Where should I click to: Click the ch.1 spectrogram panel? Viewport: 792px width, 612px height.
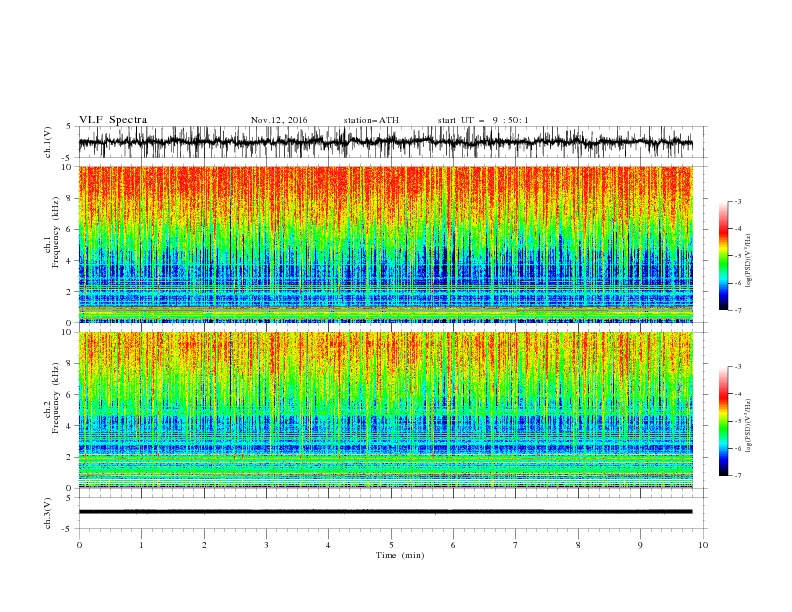click(x=385, y=244)
